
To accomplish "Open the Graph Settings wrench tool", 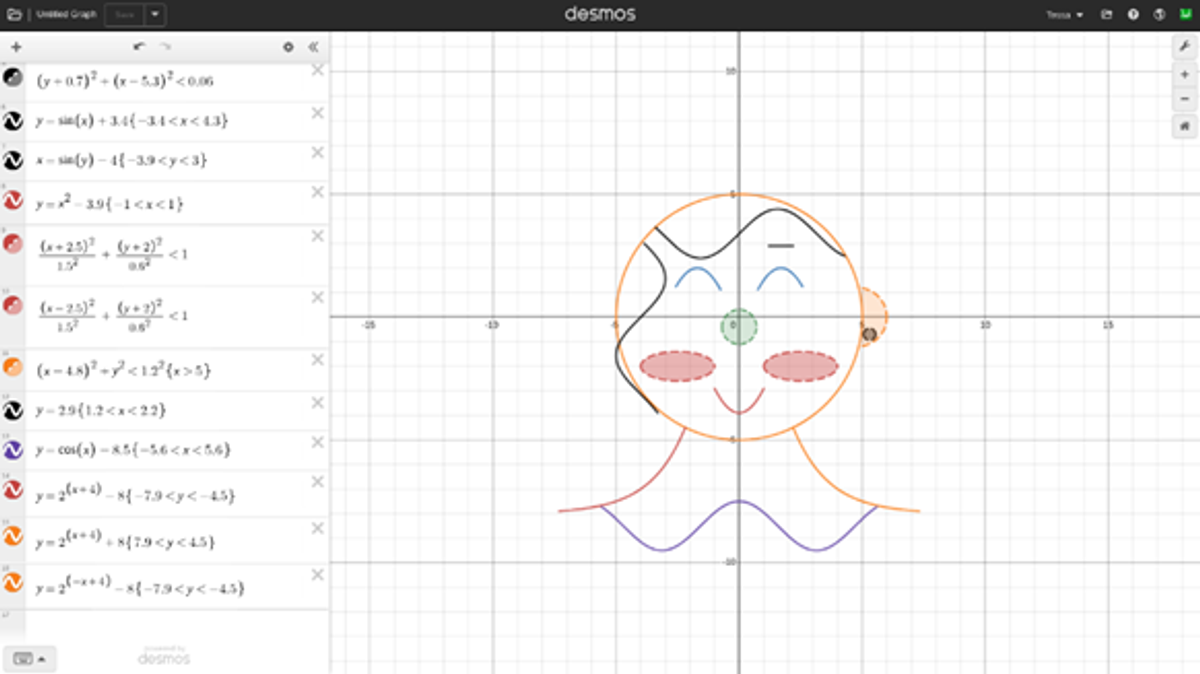I will (x=1184, y=47).
